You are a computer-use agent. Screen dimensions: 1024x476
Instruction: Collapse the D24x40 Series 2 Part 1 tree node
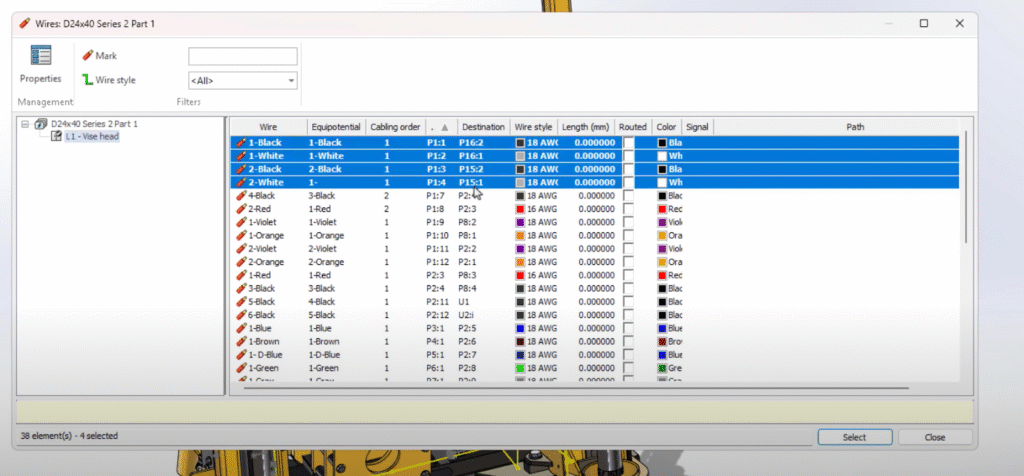(25, 124)
